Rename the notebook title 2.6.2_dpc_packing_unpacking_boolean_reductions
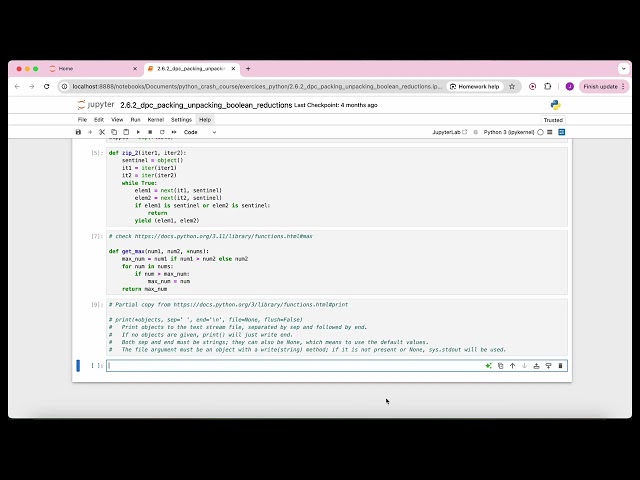 tap(206, 105)
